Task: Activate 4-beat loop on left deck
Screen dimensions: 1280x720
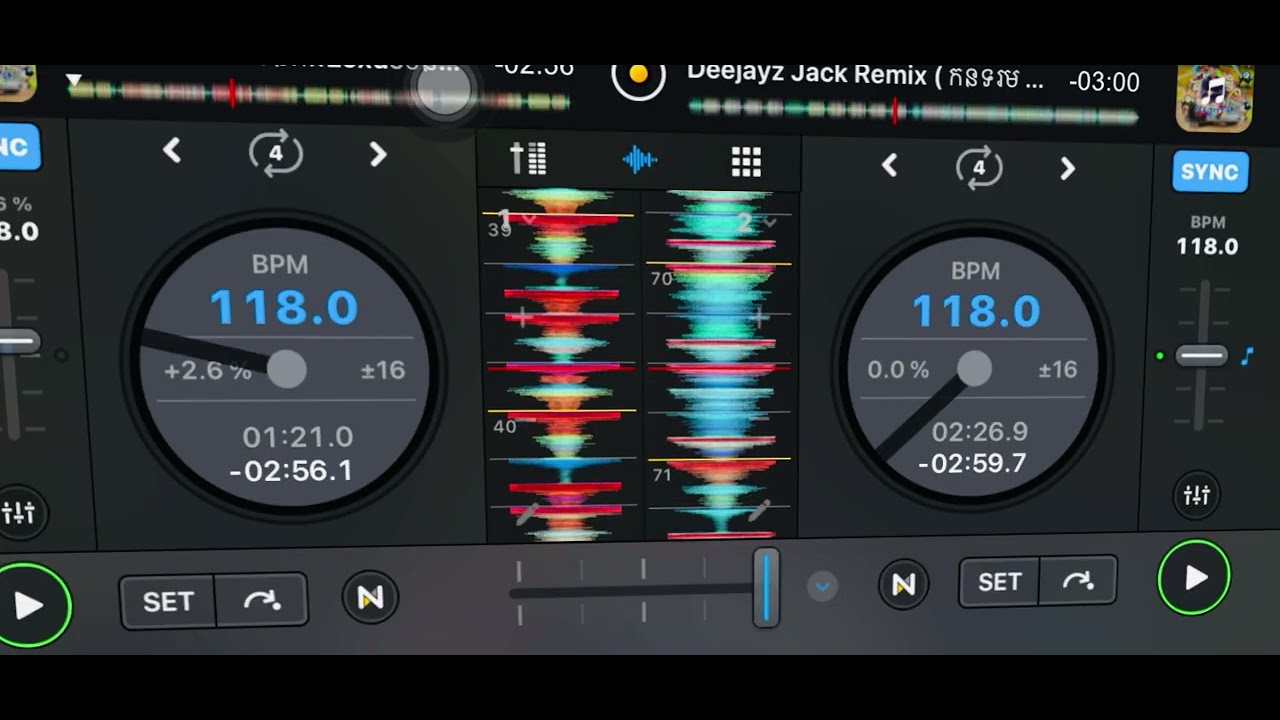Action: (275, 153)
